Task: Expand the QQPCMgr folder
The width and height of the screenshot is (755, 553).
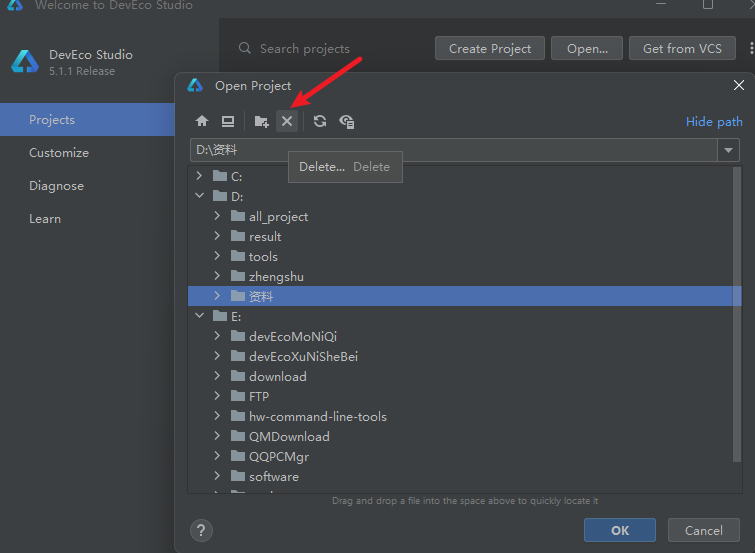Action: [x=217, y=456]
